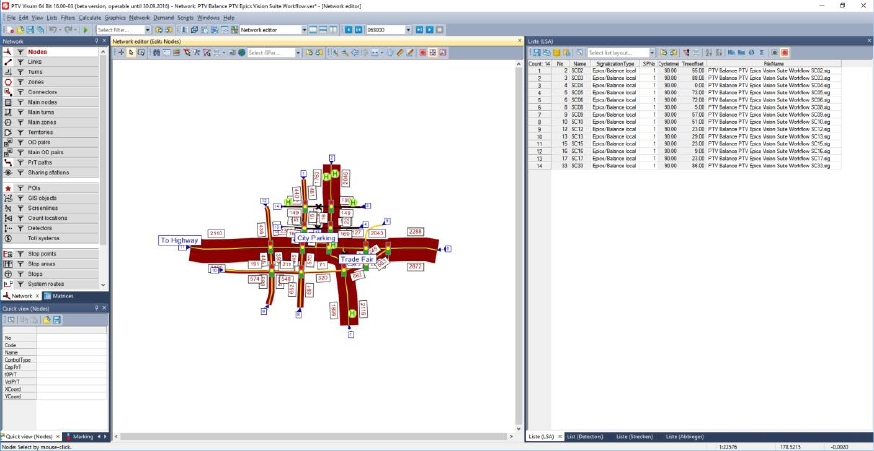874x451 pixels.
Task: Open the Select filter dropdown
Action: (147, 30)
